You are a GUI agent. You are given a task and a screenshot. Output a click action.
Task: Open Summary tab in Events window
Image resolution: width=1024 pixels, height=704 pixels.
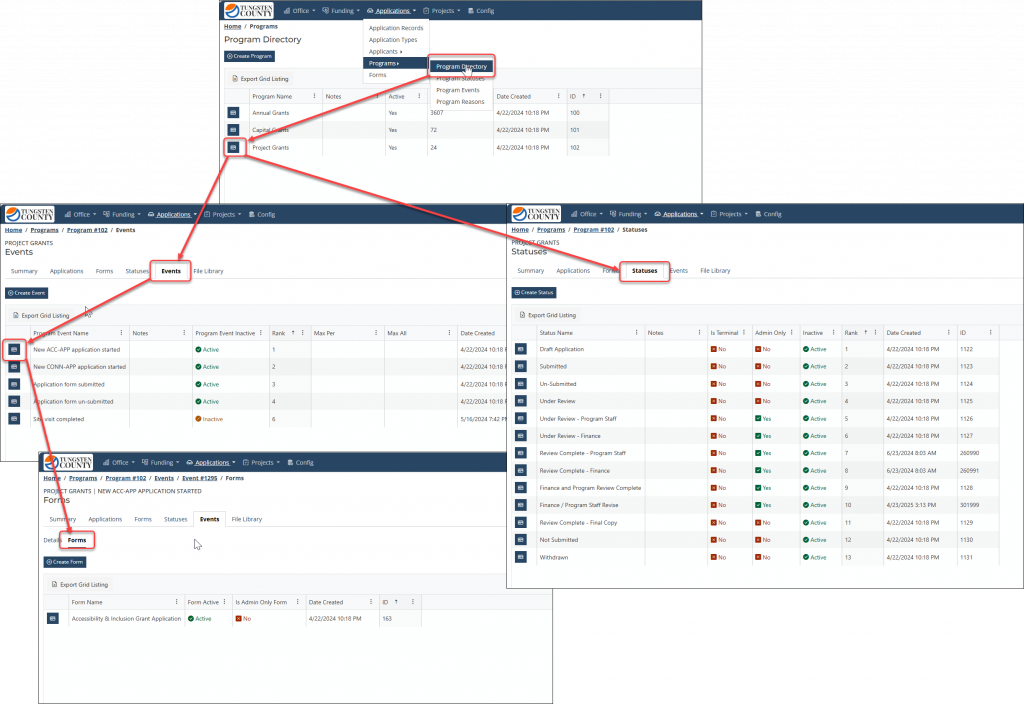tap(24, 271)
